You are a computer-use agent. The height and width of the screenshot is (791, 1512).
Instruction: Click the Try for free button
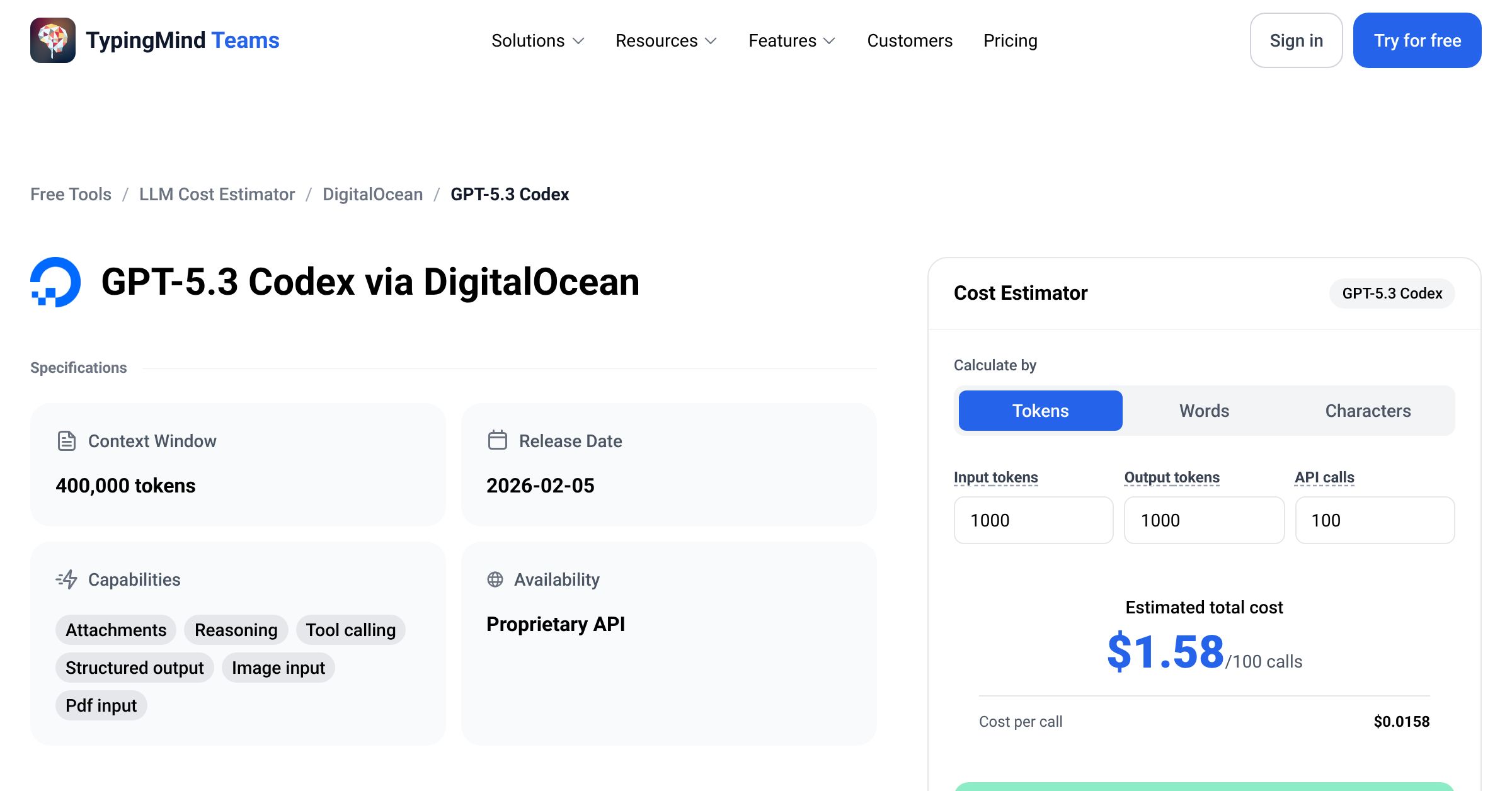click(x=1417, y=40)
